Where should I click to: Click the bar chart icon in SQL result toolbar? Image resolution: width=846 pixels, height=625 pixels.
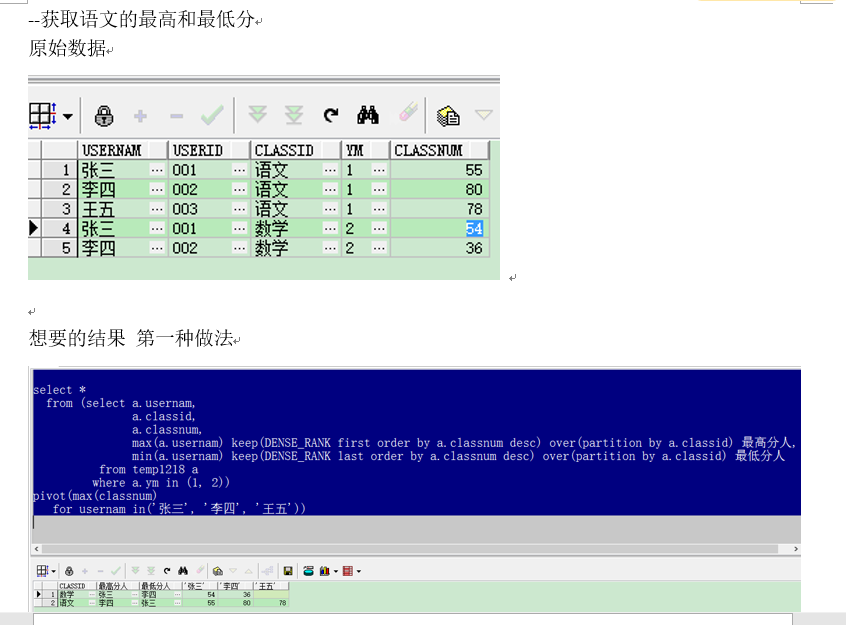[x=324, y=571]
